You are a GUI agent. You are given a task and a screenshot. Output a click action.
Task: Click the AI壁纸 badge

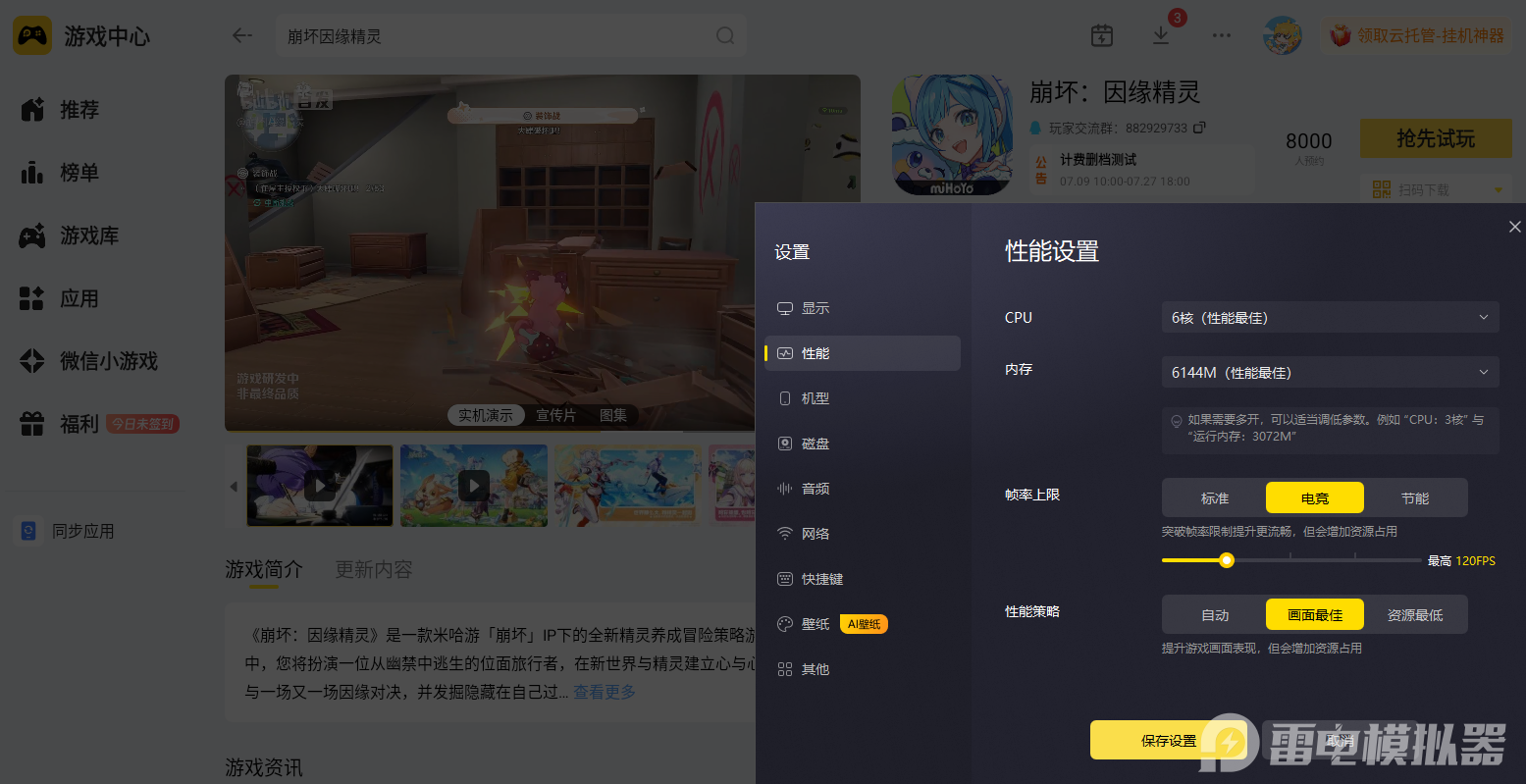[x=864, y=624]
